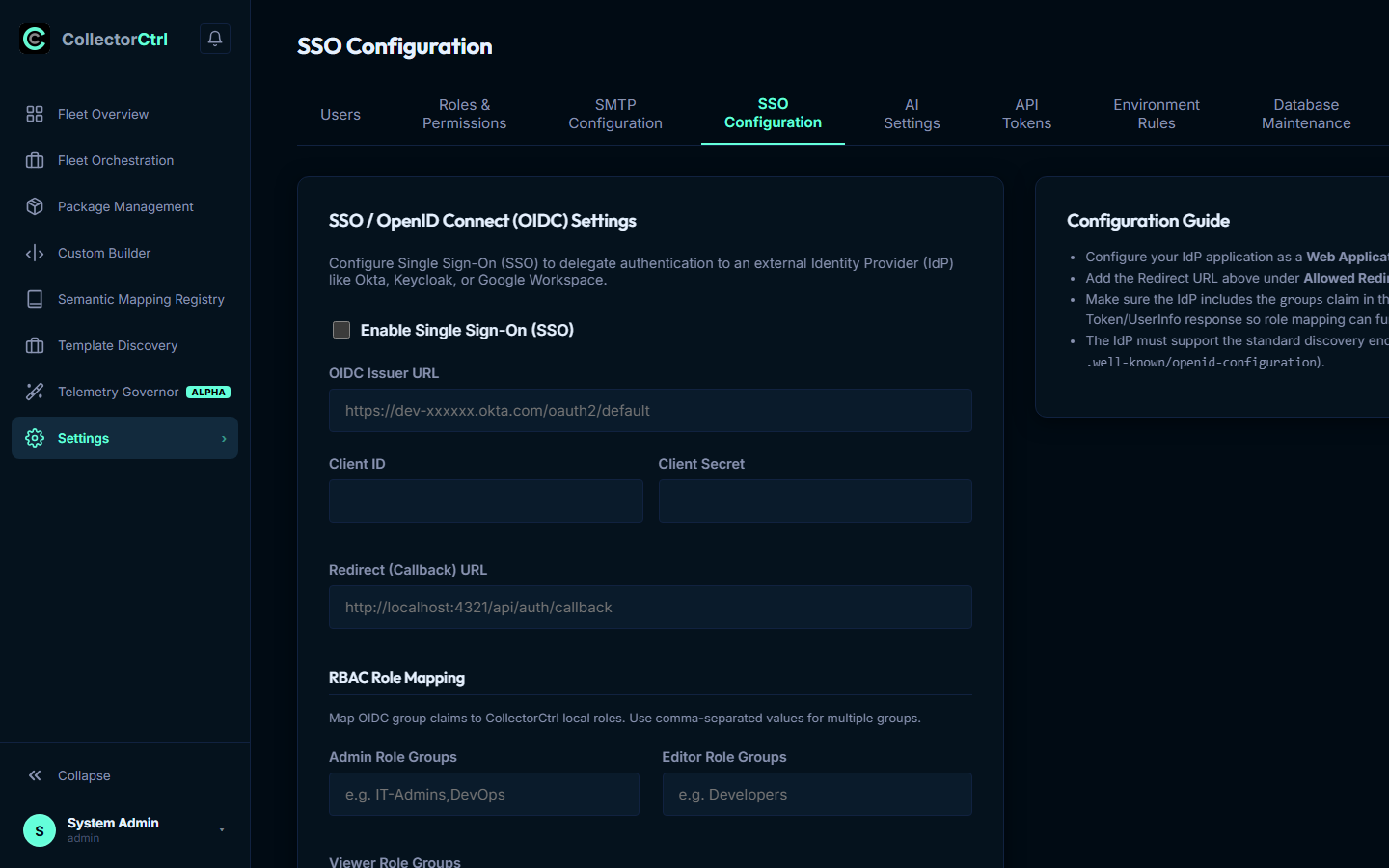
Task: Click the SSO / OpenID Connect Settings heading
Action: 482,221
